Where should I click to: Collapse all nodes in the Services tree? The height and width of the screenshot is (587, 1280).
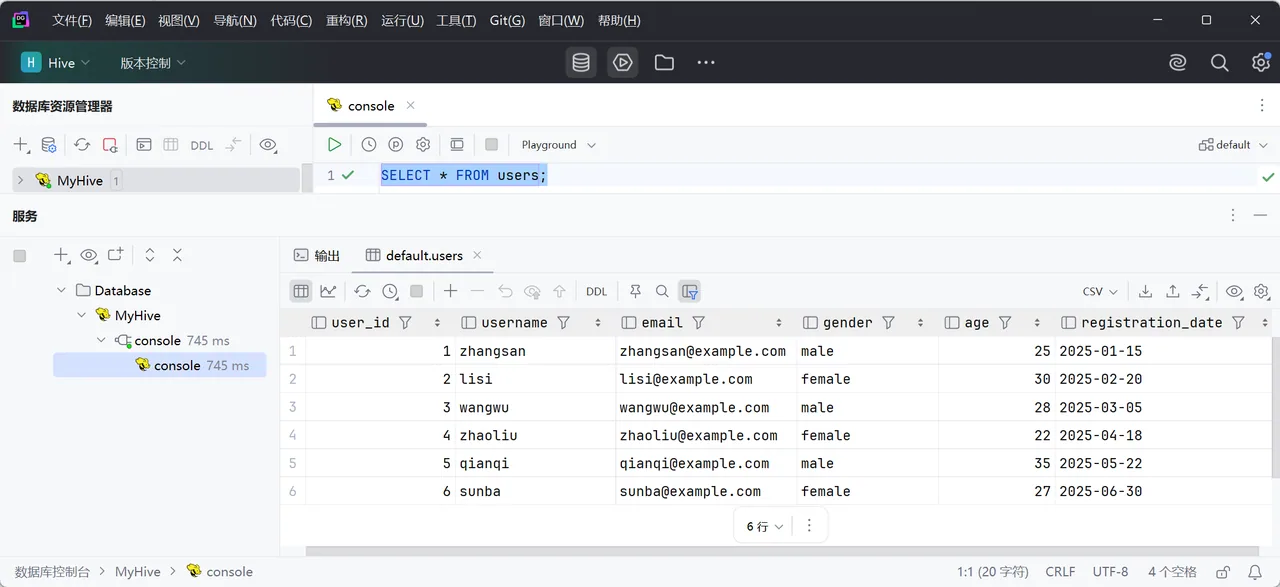(177, 255)
